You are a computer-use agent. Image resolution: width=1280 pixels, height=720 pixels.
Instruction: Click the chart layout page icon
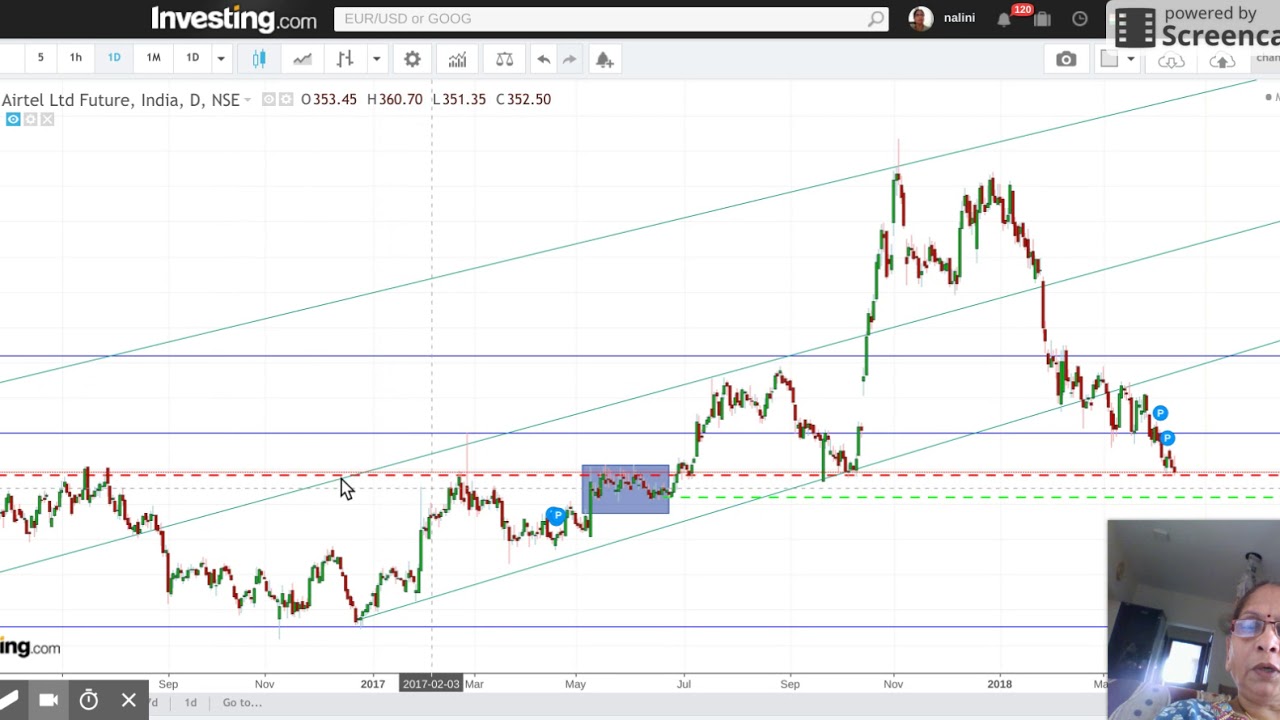[x=1109, y=59]
